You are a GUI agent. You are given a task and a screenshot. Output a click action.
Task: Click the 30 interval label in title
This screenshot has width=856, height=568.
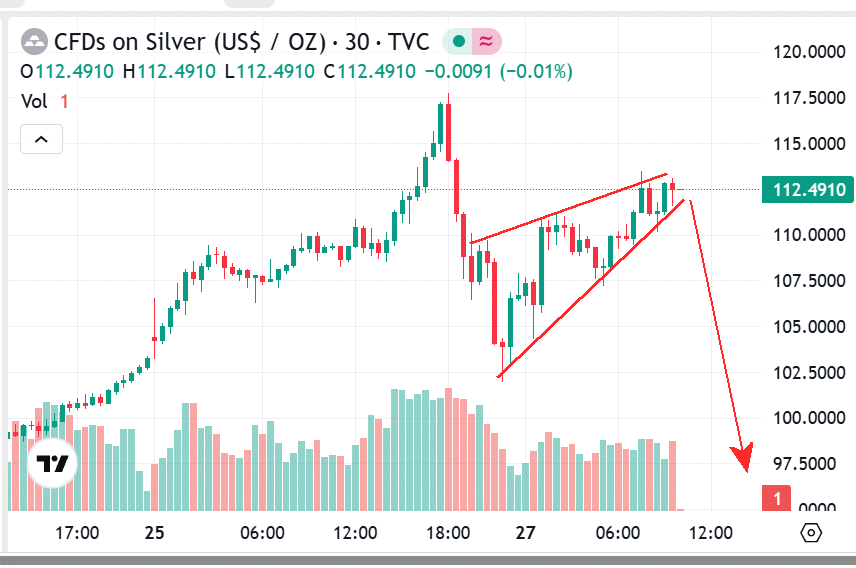pos(357,42)
